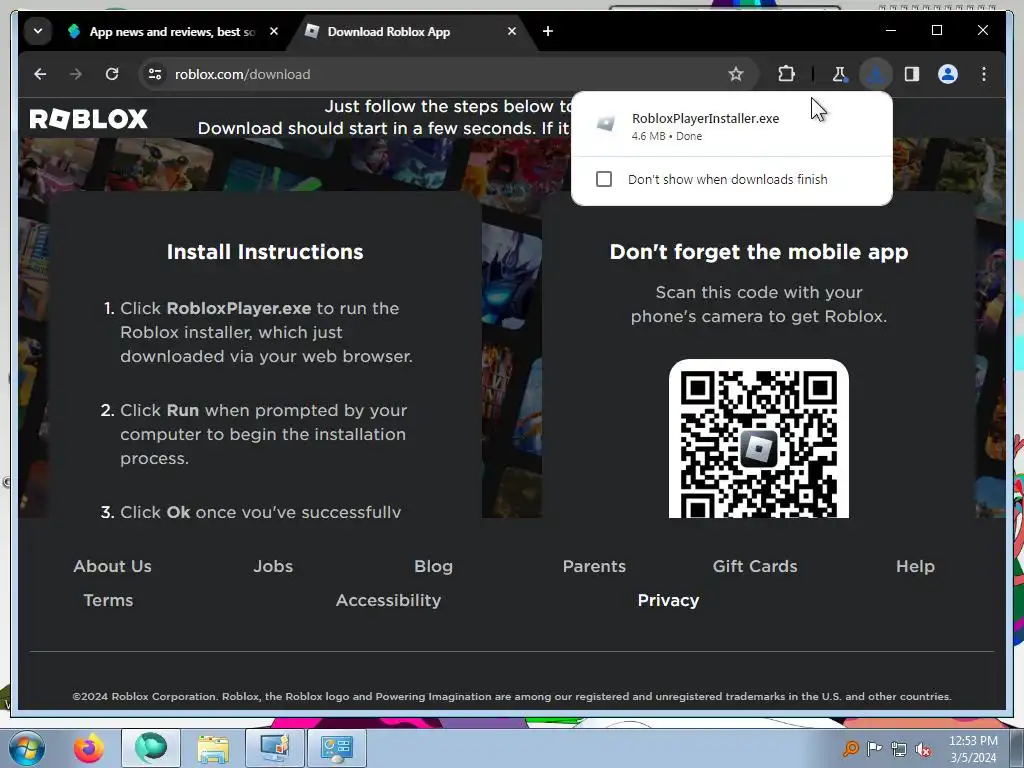1024x768 pixels.
Task: Click the Downloads icon in the toolbar
Action: 876,74
